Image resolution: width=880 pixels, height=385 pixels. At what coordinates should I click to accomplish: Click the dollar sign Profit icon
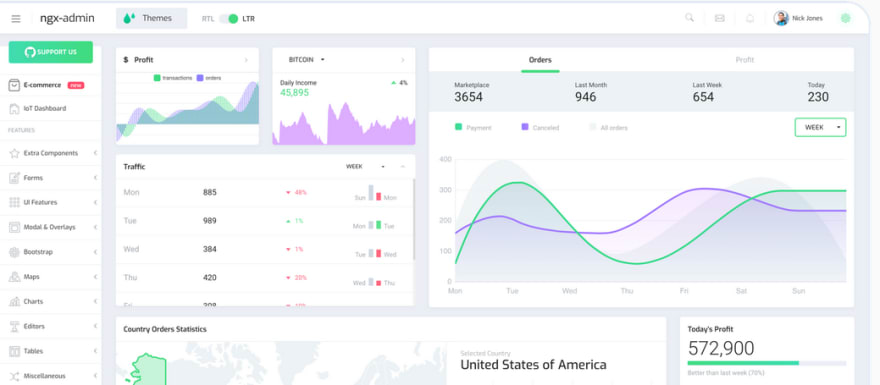click(126, 60)
